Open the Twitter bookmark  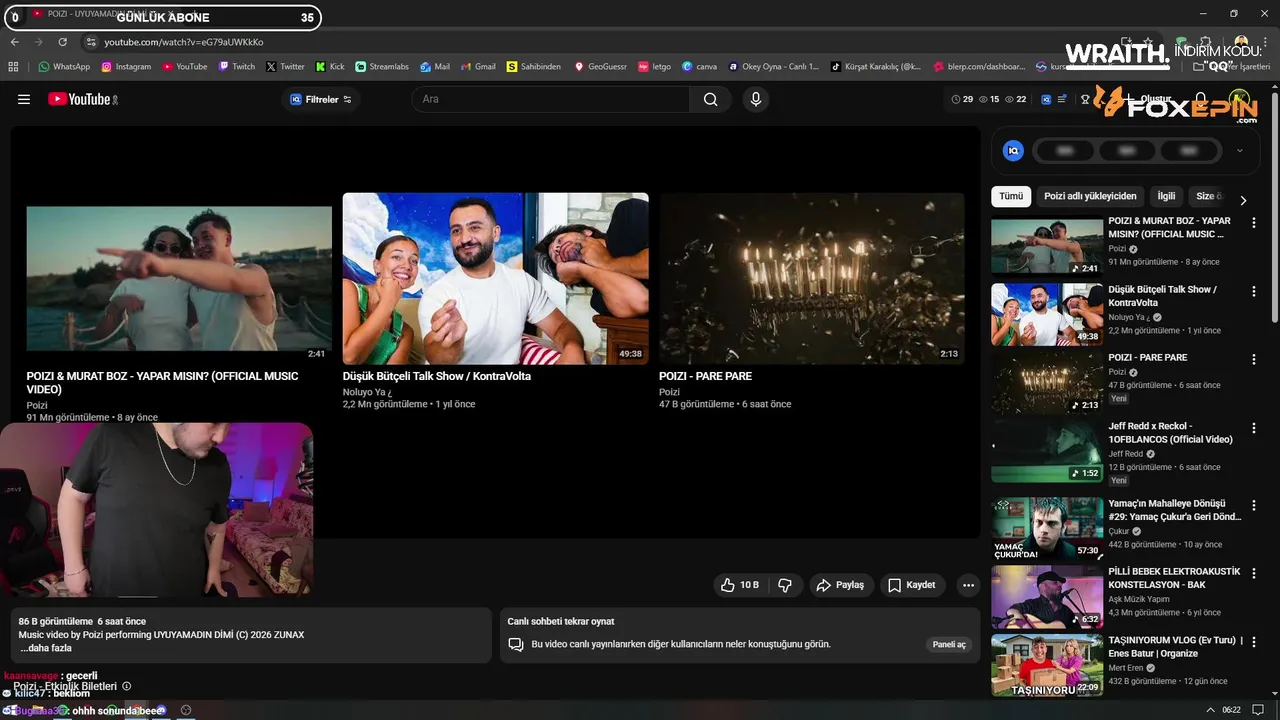285,67
